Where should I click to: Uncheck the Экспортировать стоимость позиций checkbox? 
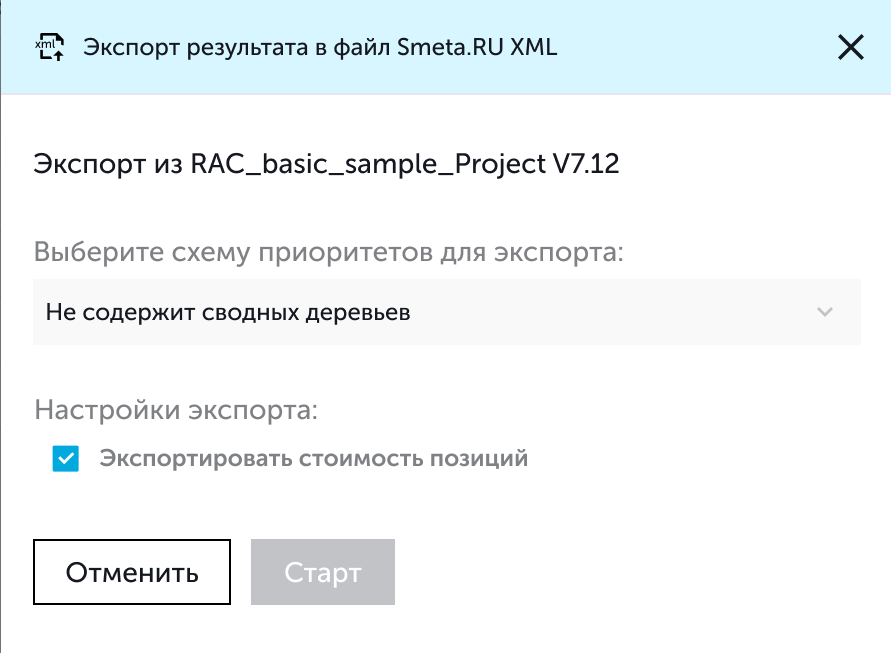66,459
